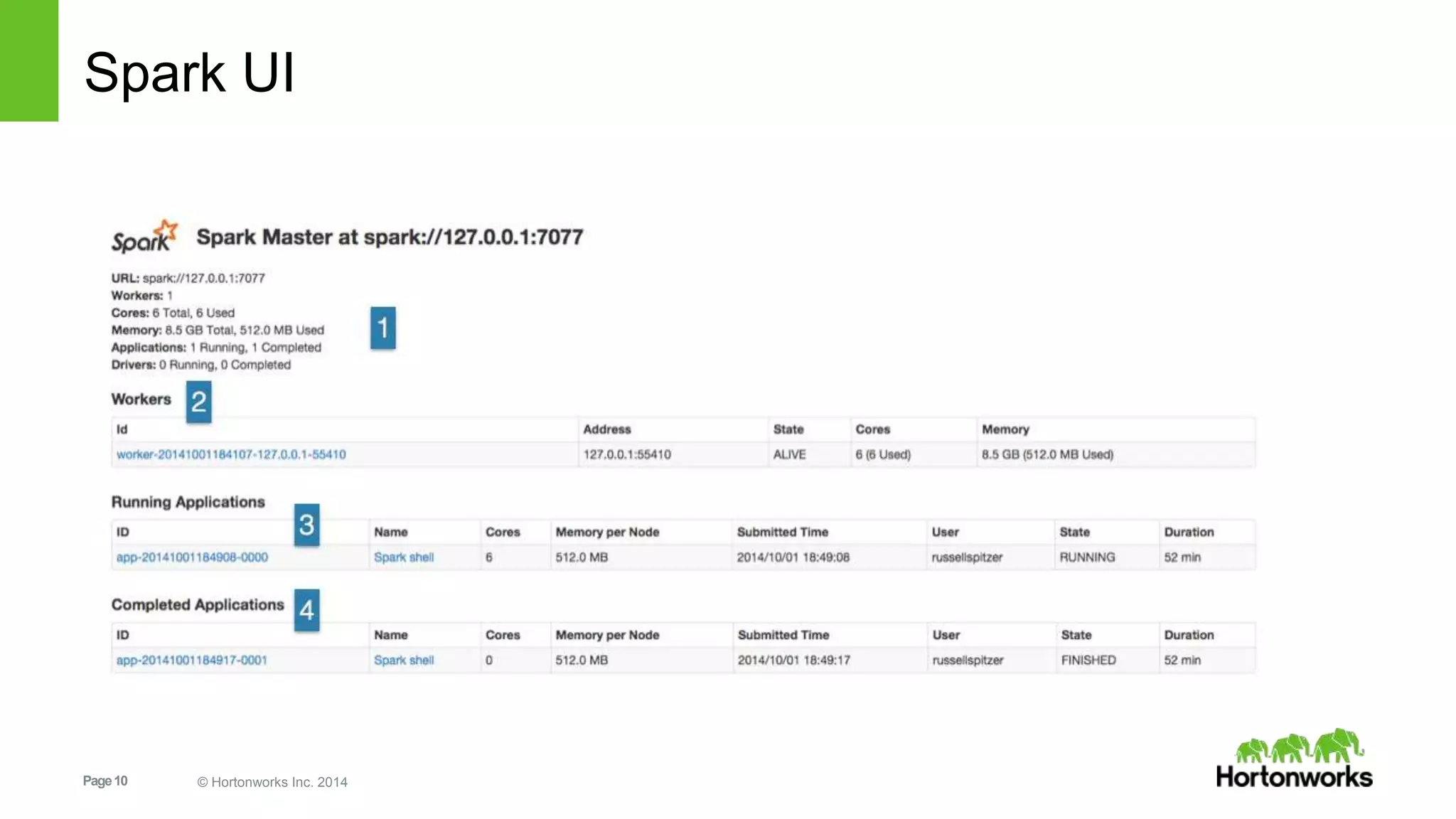
Task: Click 52 min duration in completed application row
Action: point(1182,660)
